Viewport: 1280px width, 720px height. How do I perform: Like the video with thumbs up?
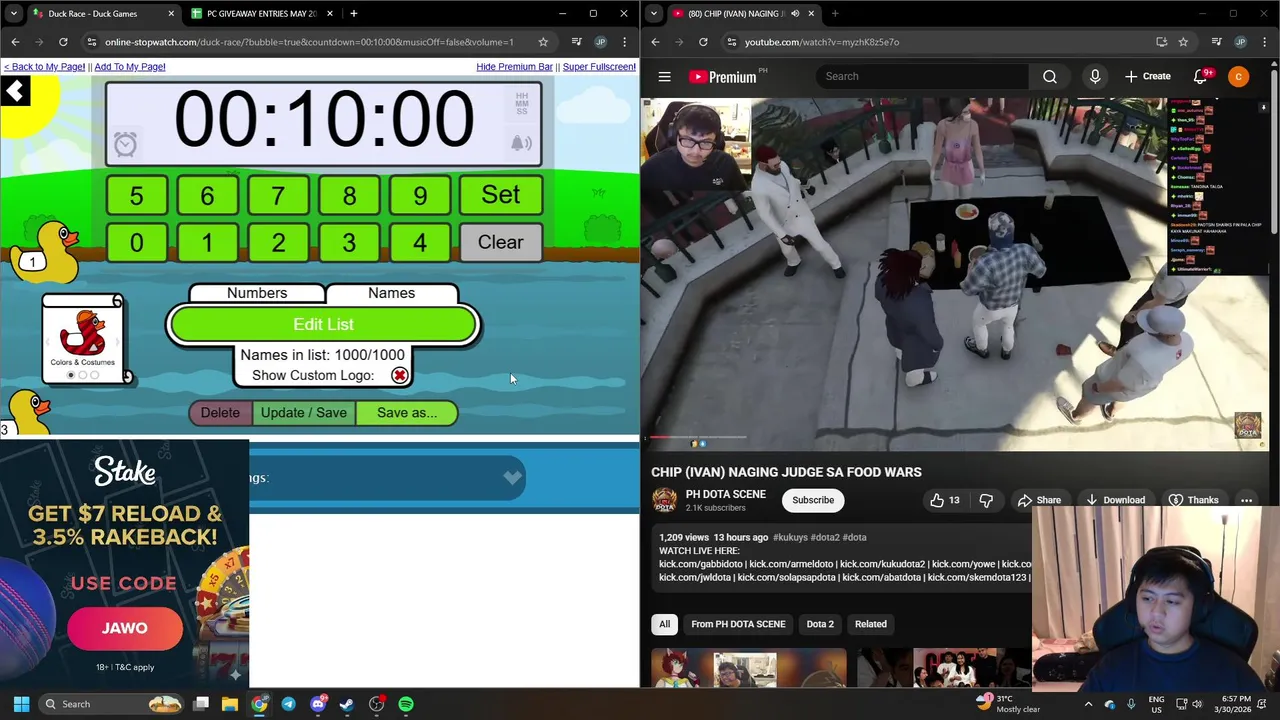coord(945,500)
